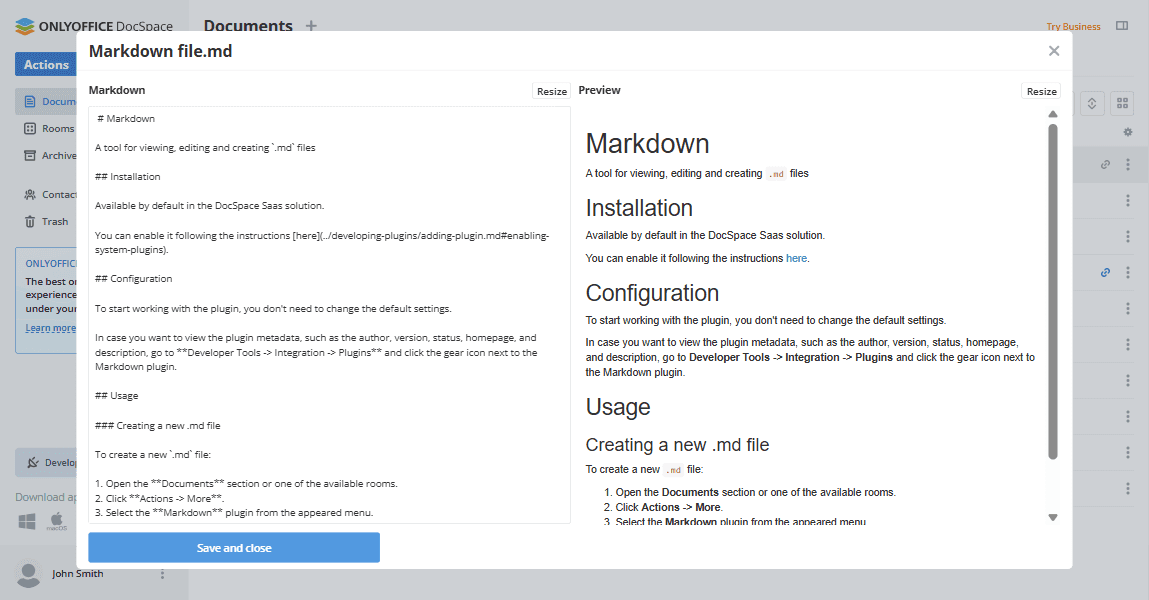This screenshot has height=600, width=1149.
Task: Click the '## Usage' line in the editor
Action: [117, 396]
